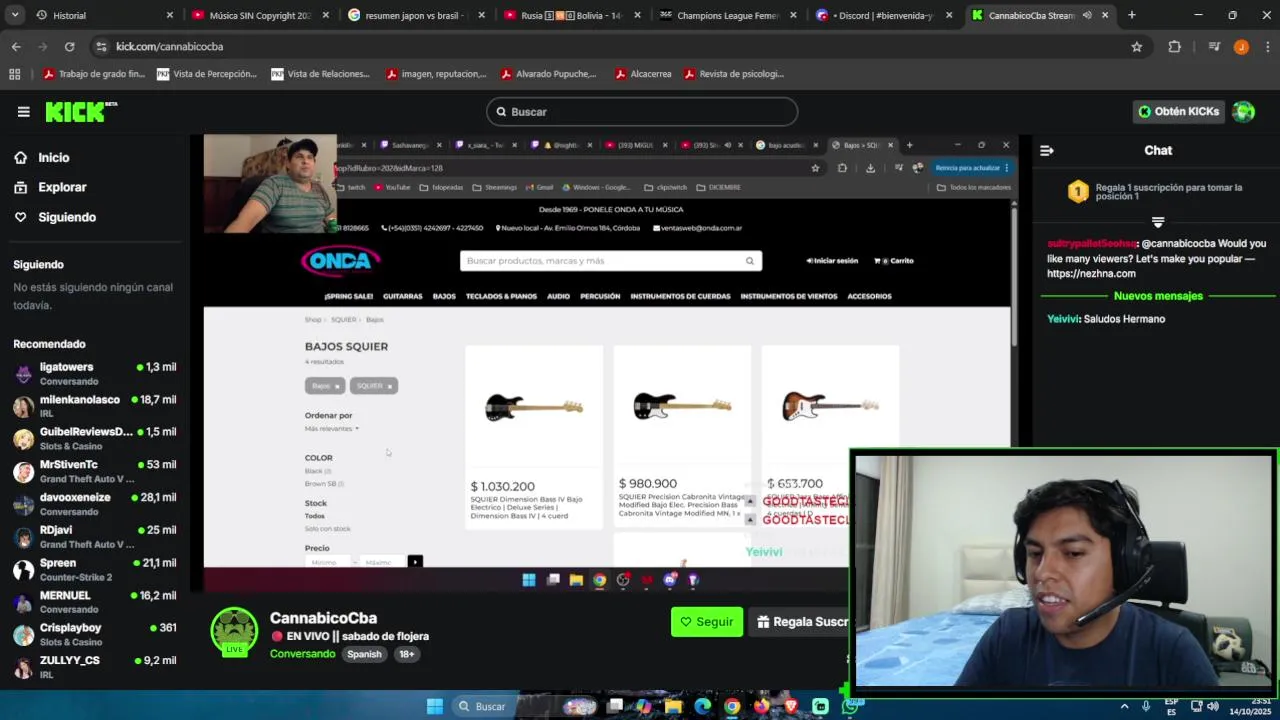1280x720 pixels.
Task: Switch to Champions League Femenina tab
Action: pyautogui.click(x=729, y=15)
